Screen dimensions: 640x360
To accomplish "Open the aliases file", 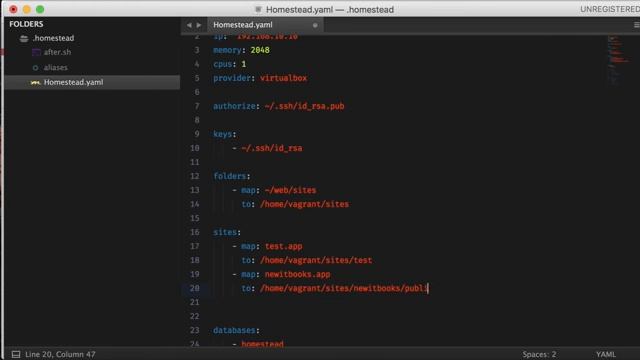I will 56,67.
